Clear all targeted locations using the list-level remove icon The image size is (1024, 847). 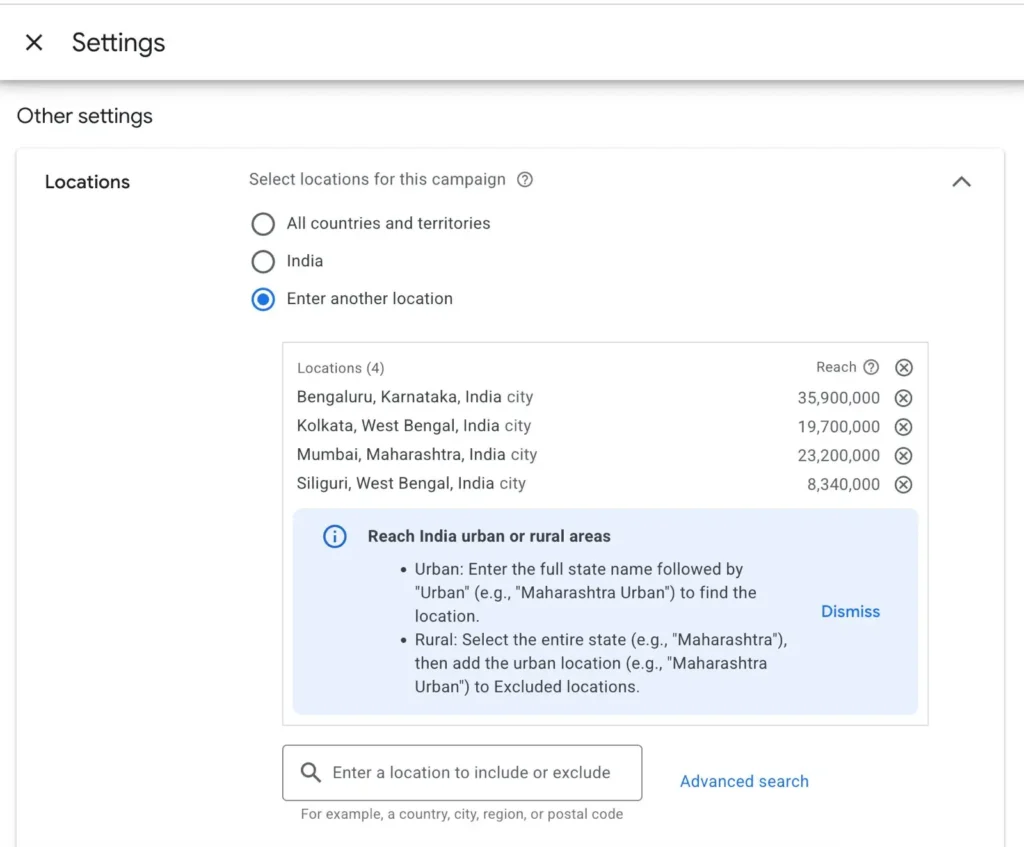click(x=904, y=367)
